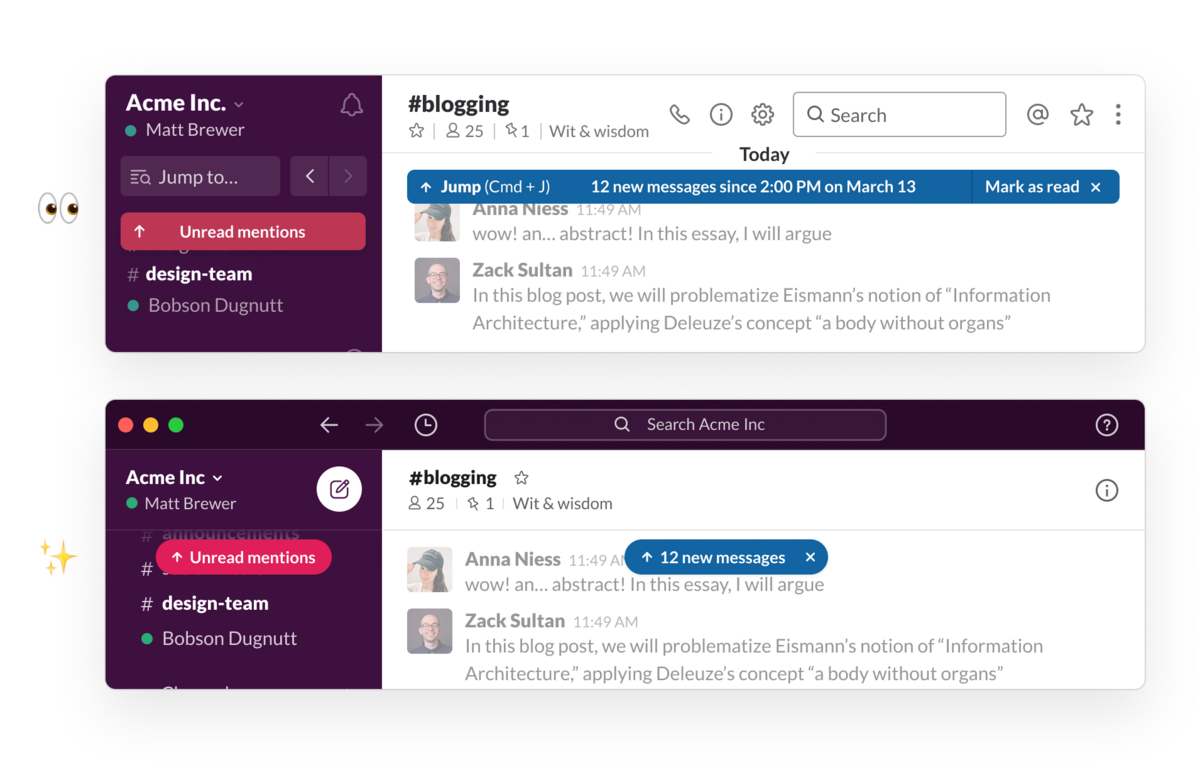The height and width of the screenshot is (782, 1200).
Task: Click the Search Acme Inc field
Action: (x=685, y=425)
